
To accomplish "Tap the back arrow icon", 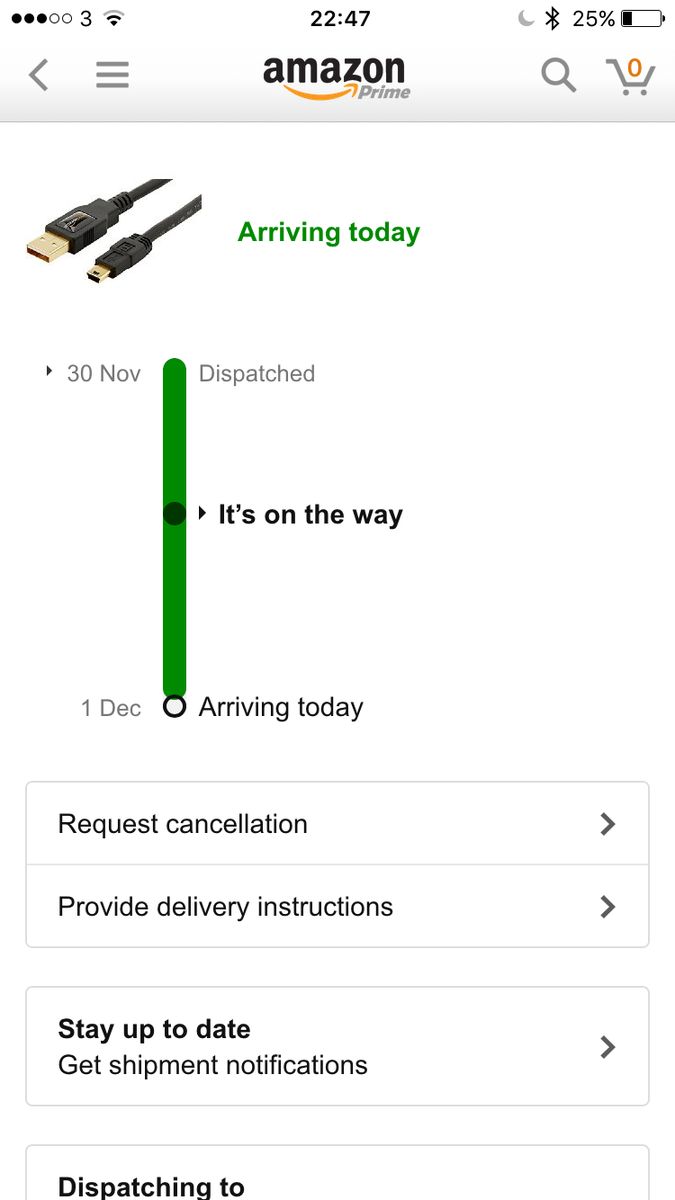I will click(39, 75).
